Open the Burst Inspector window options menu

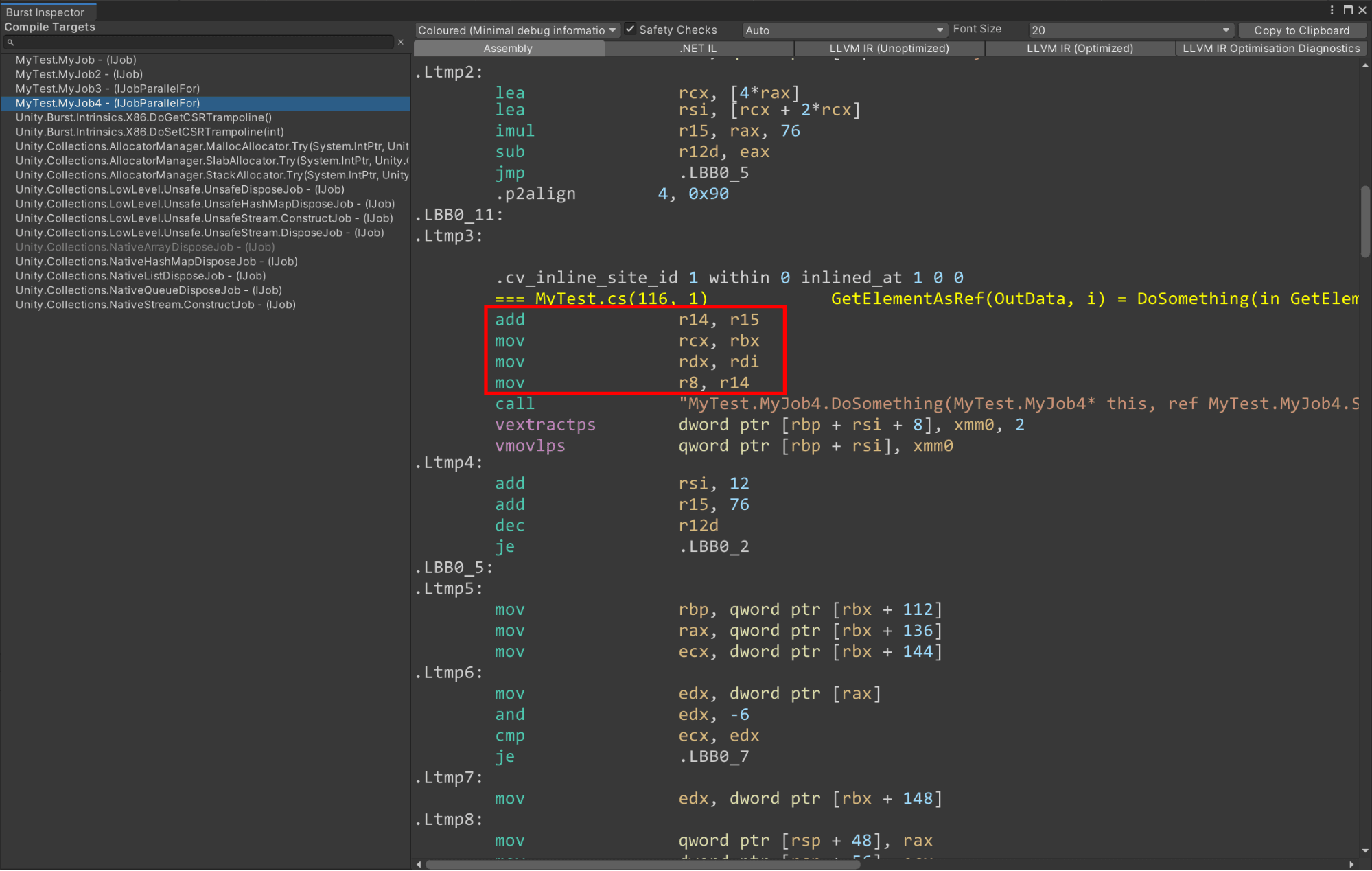coord(1332,10)
